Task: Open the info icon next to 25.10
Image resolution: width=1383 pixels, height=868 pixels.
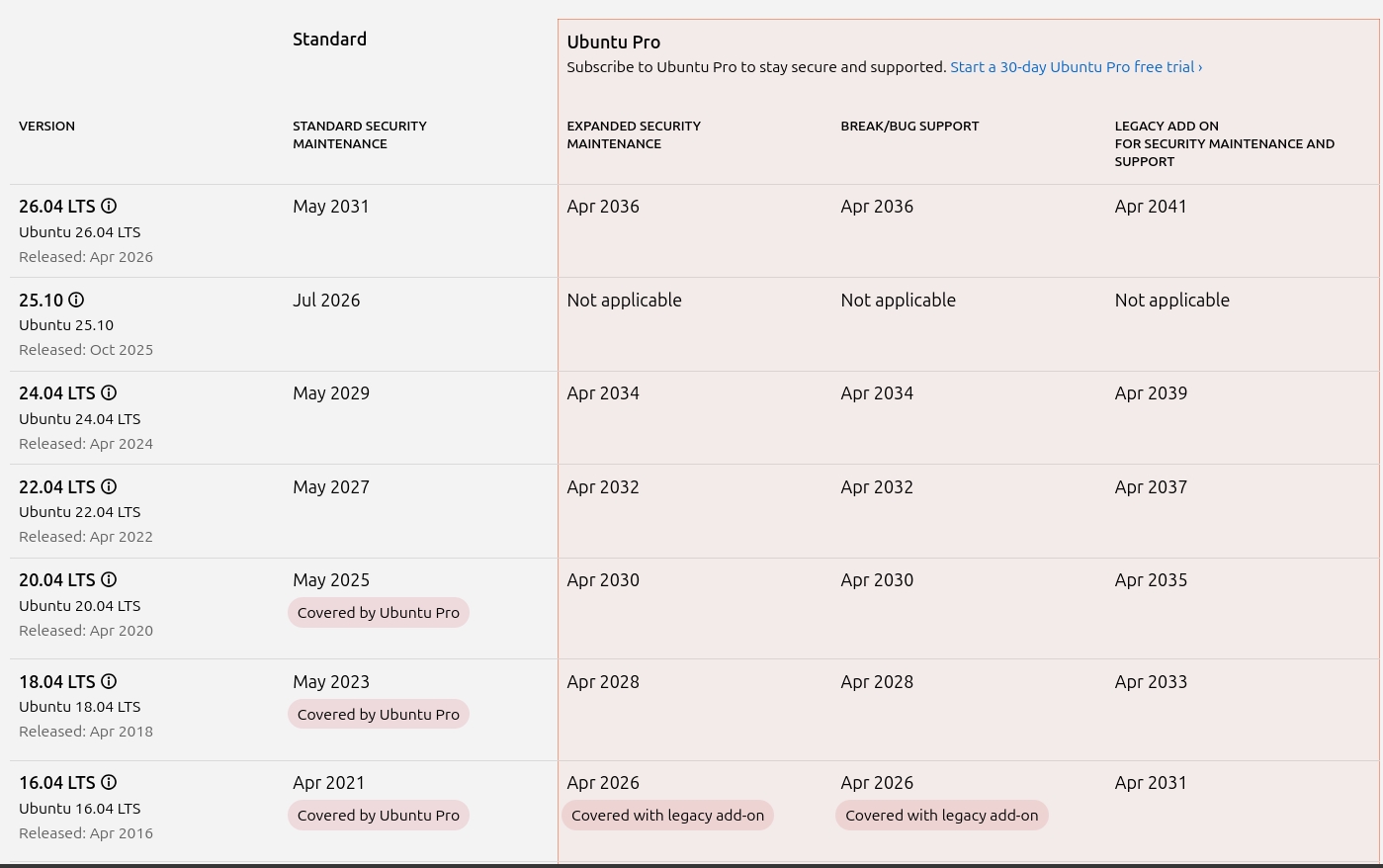Action: (x=76, y=300)
